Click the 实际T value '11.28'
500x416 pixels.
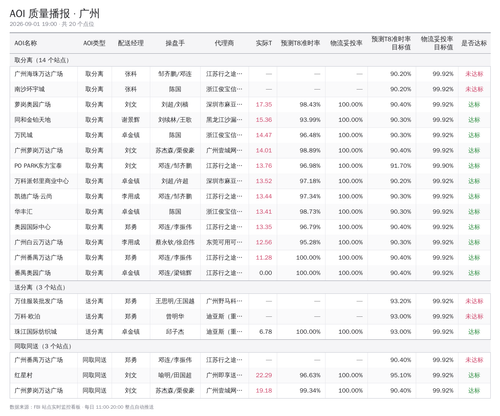click(264, 258)
